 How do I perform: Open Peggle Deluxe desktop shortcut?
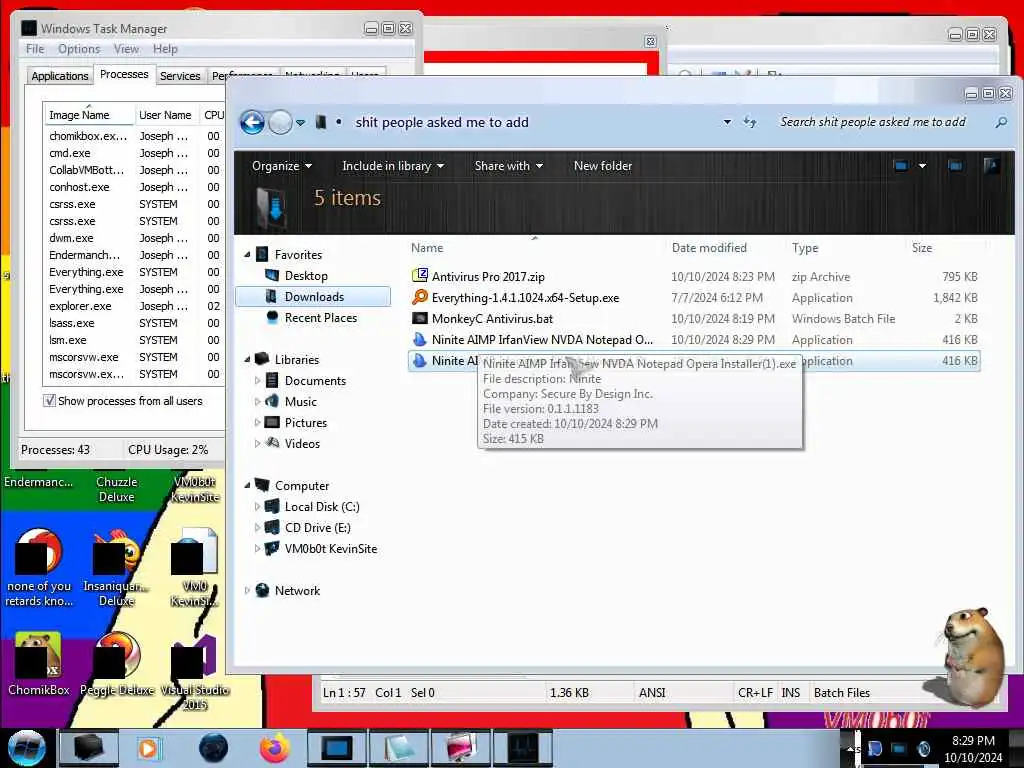117,665
